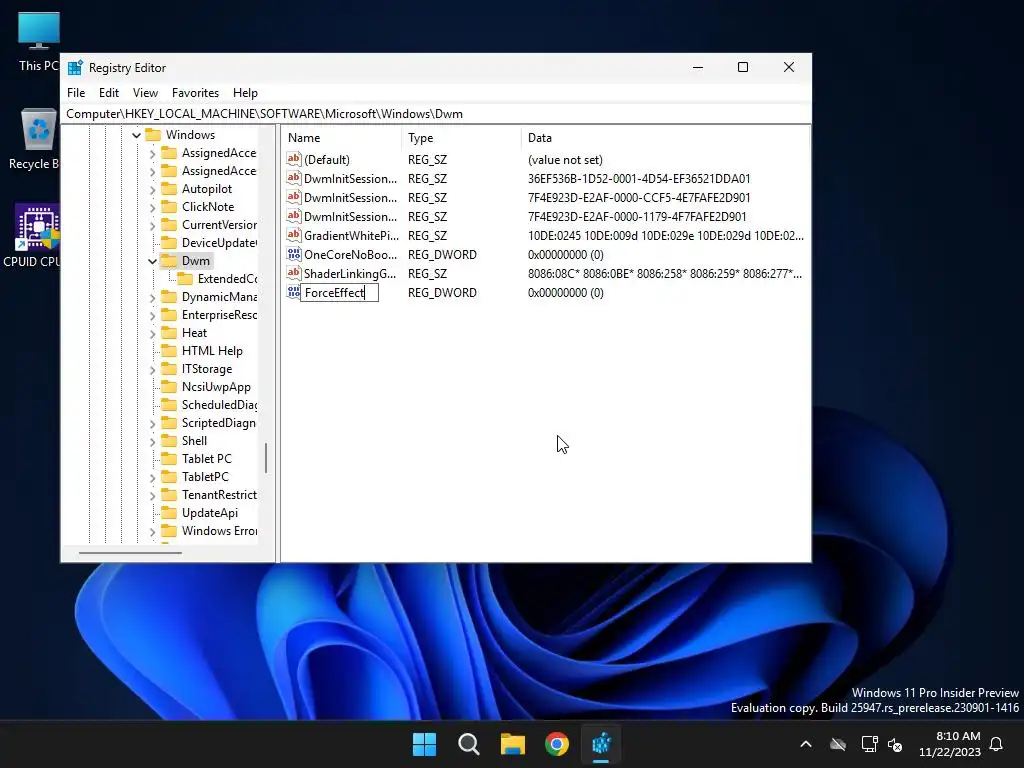Select the AssignedAcce key above Autopilot

tap(219, 171)
